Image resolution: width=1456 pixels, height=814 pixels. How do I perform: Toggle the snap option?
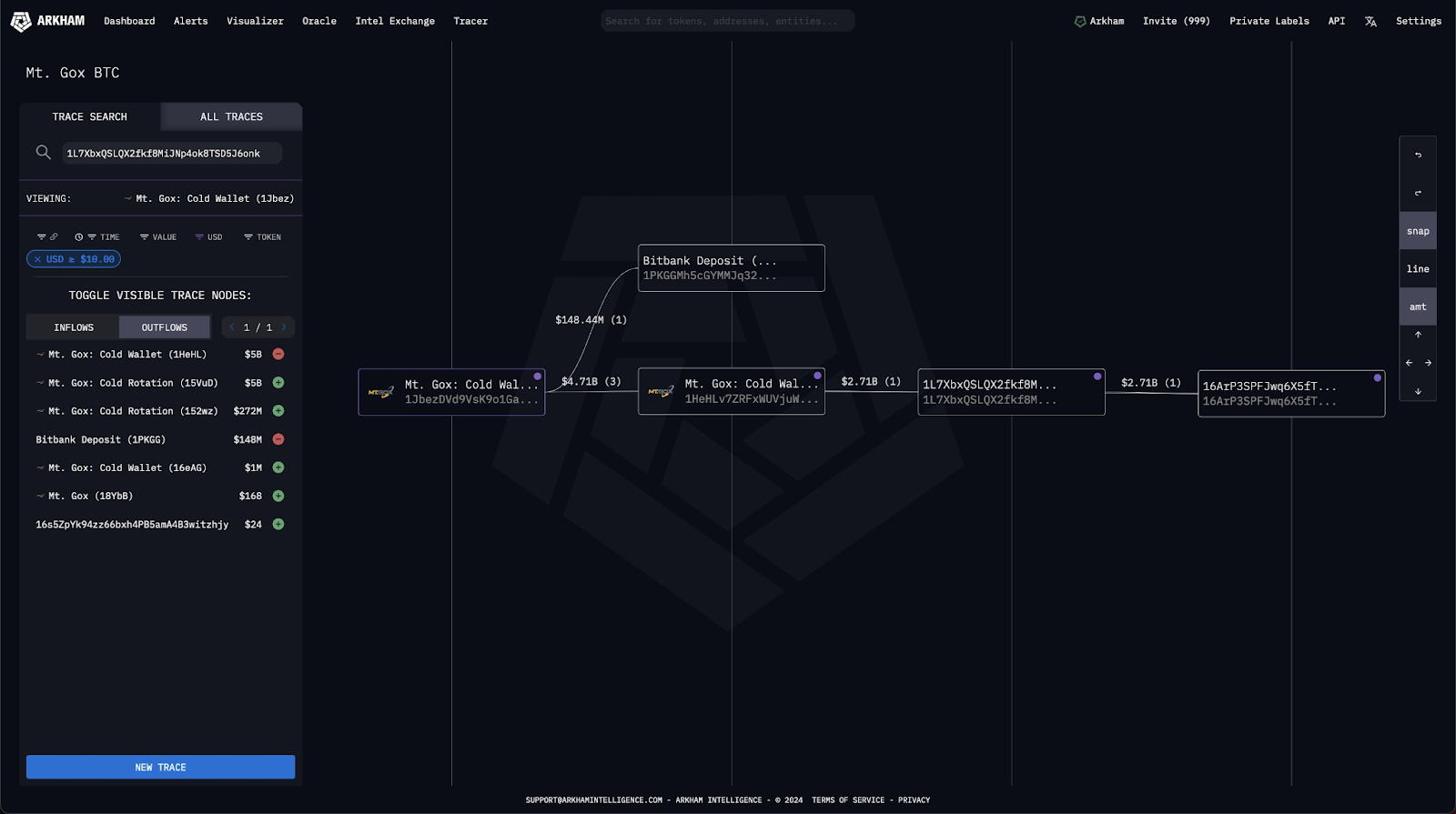(x=1418, y=231)
